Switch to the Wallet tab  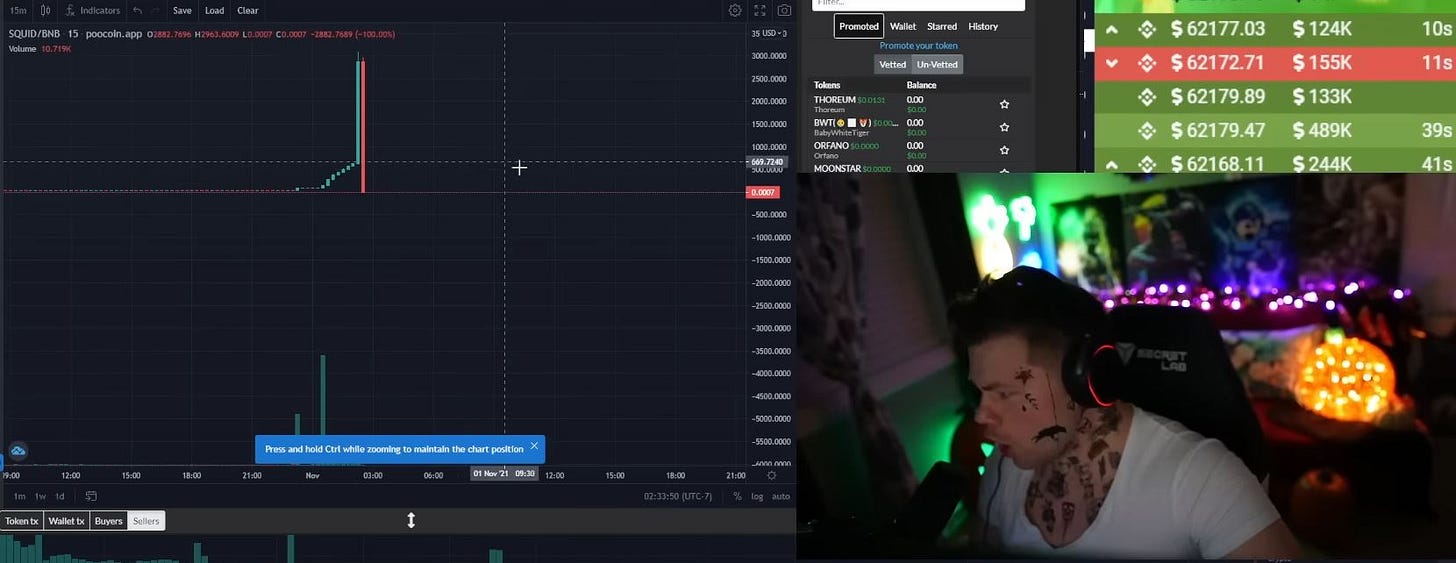(x=903, y=26)
